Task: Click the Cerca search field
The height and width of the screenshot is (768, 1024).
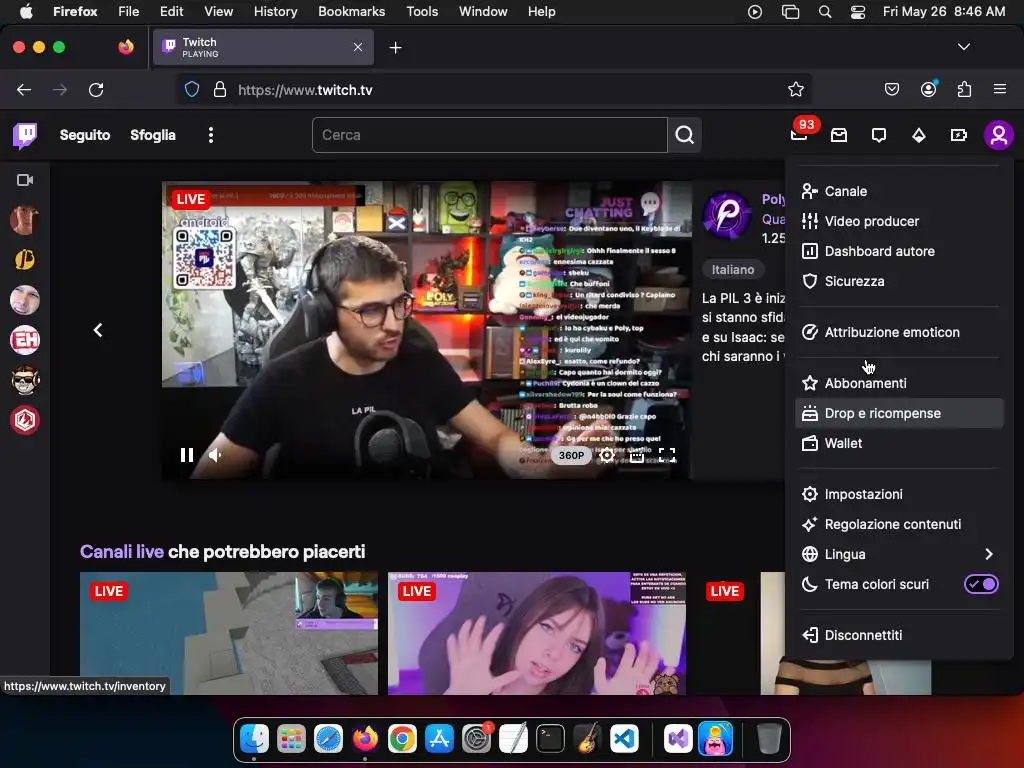Action: (490, 135)
